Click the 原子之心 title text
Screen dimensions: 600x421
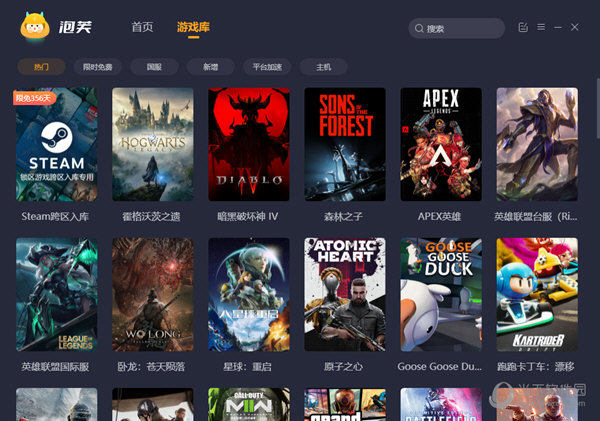coord(343,367)
